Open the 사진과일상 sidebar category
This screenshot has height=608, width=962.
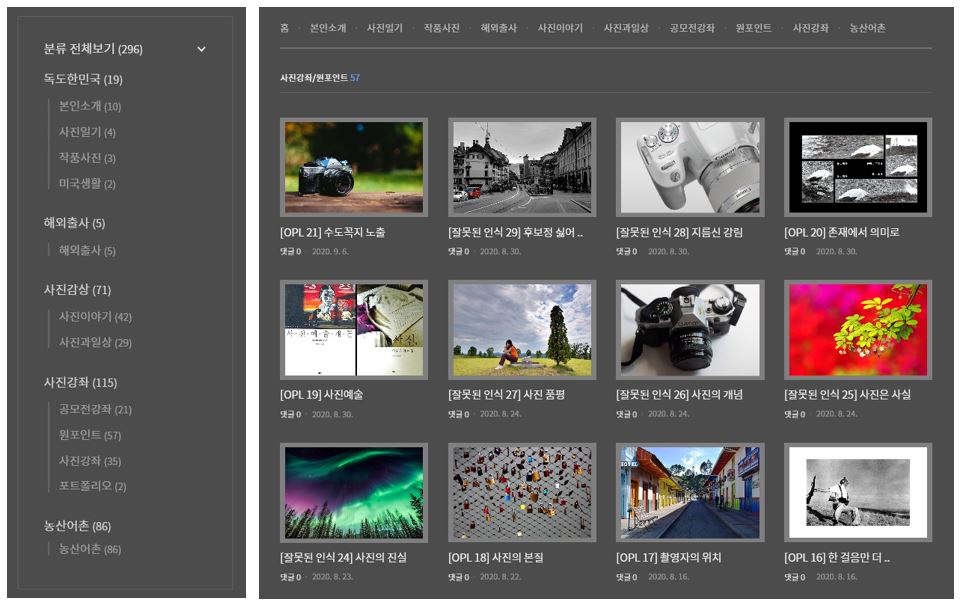[x=94, y=342]
